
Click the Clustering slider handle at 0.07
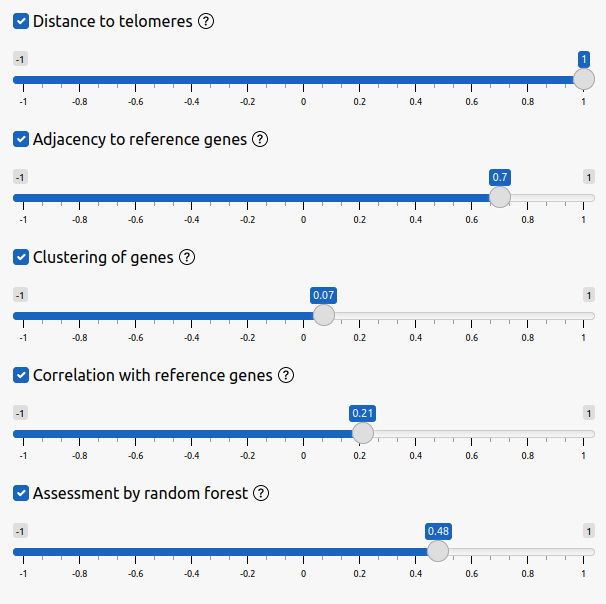323,315
